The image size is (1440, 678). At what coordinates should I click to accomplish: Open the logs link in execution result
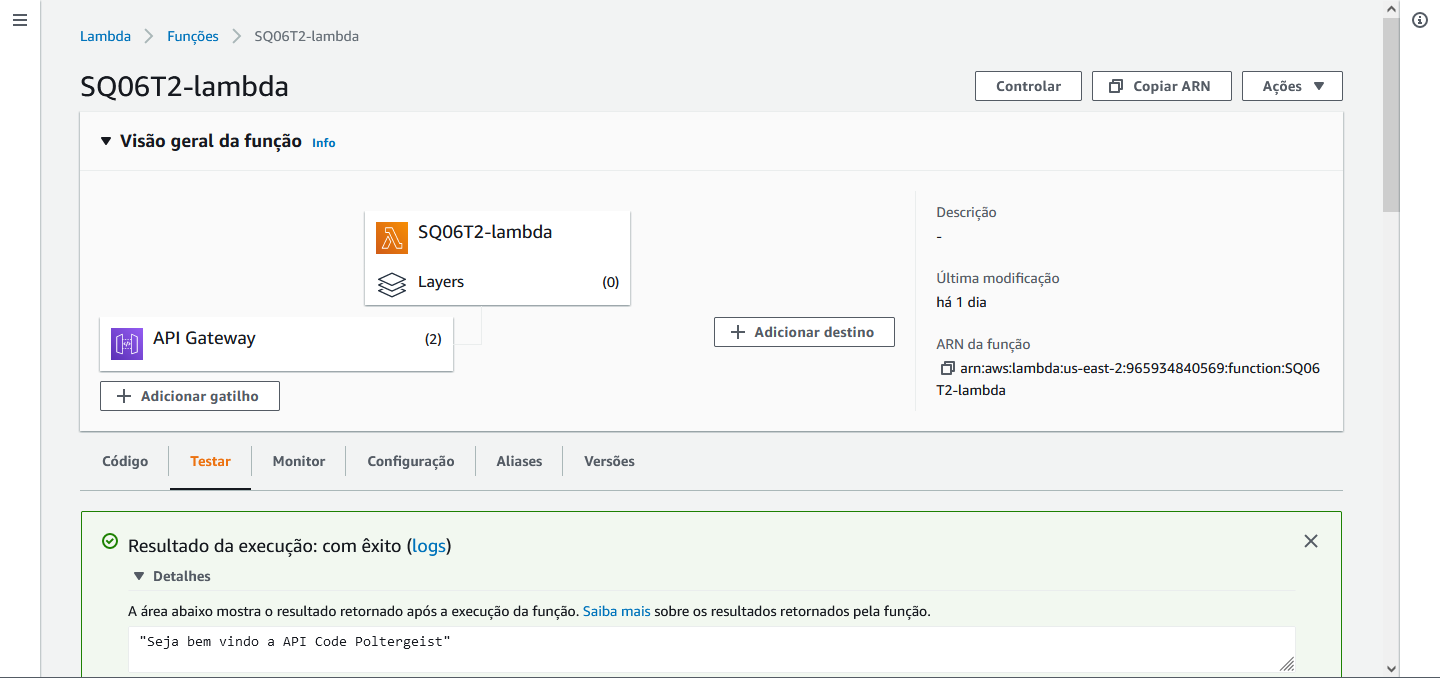(429, 546)
